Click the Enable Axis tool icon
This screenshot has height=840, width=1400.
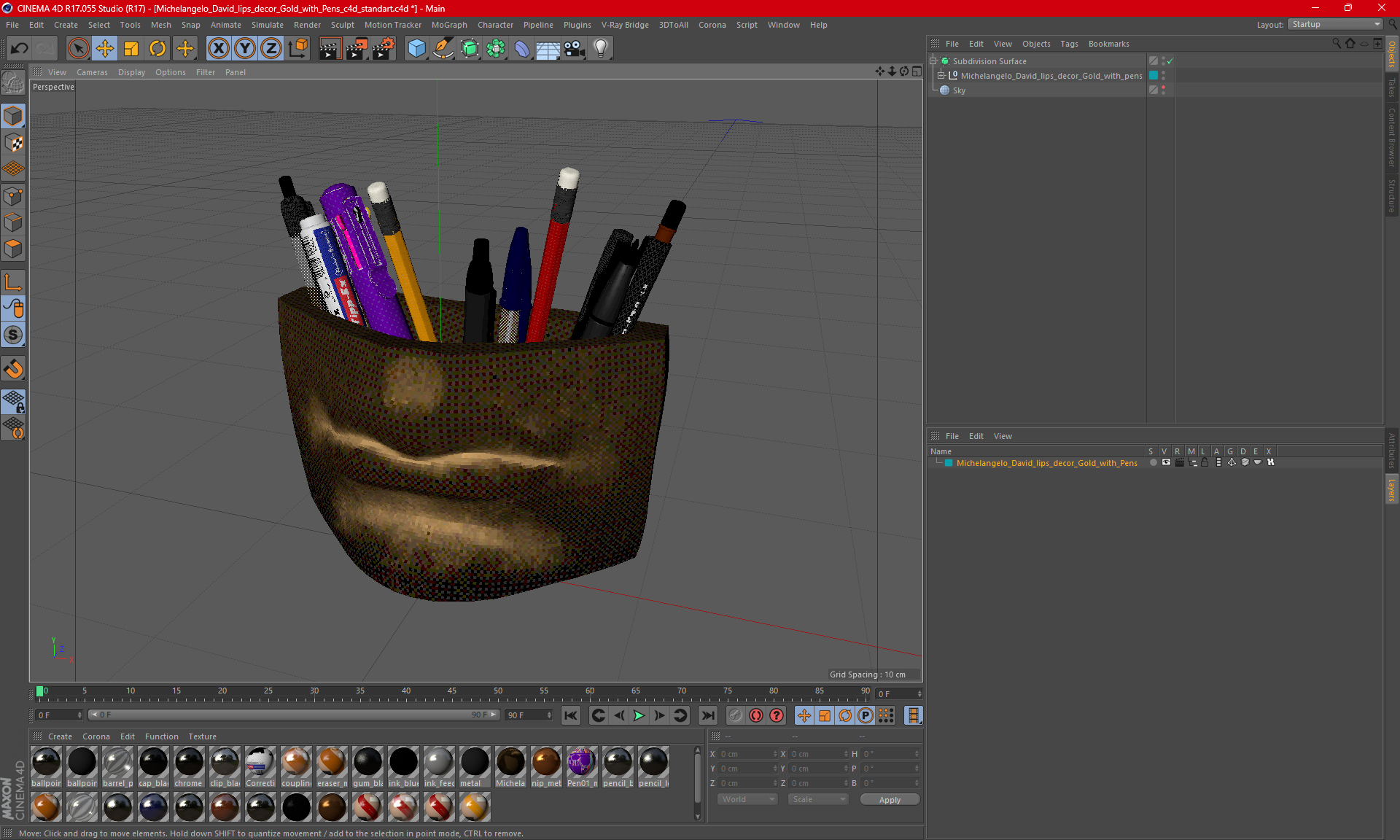click(x=13, y=282)
